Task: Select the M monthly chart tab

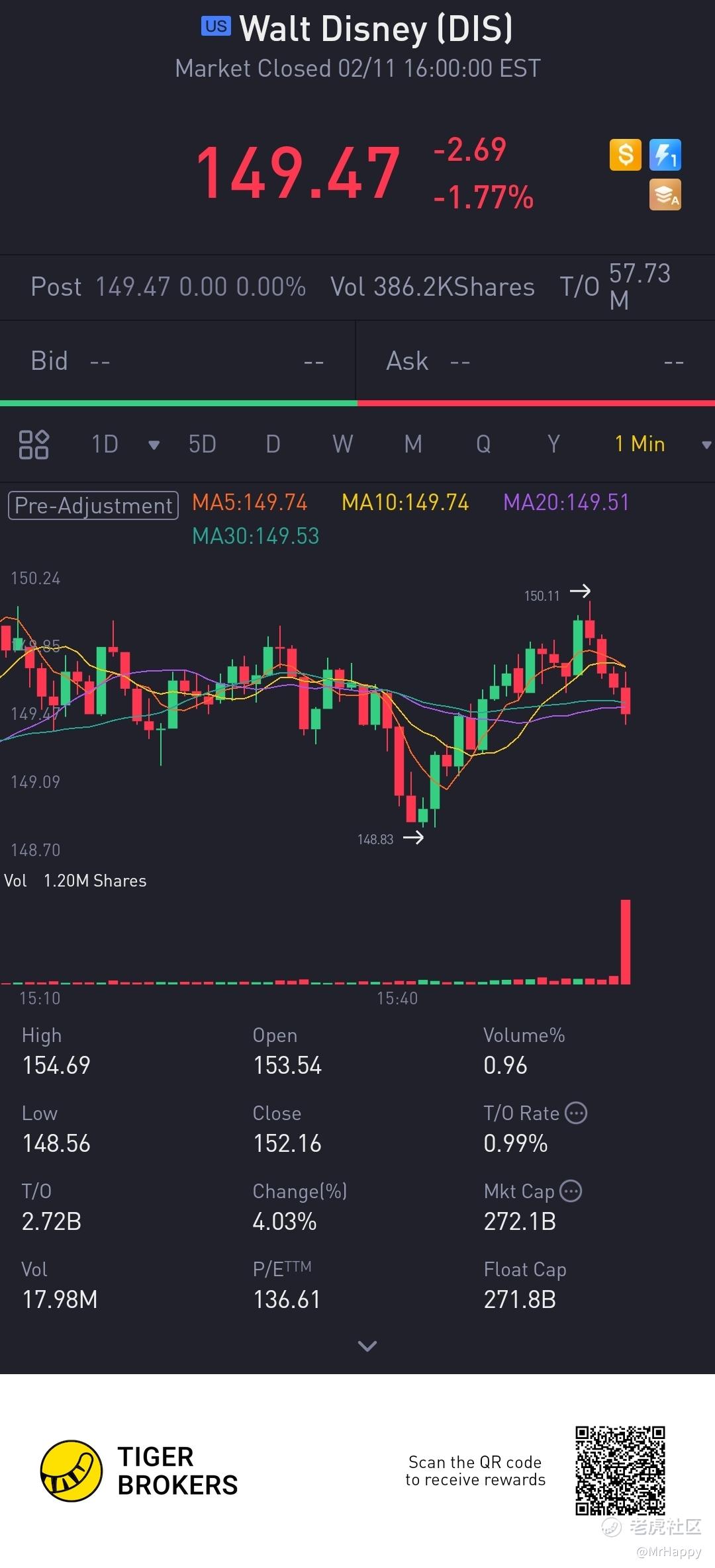Action: tap(413, 444)
